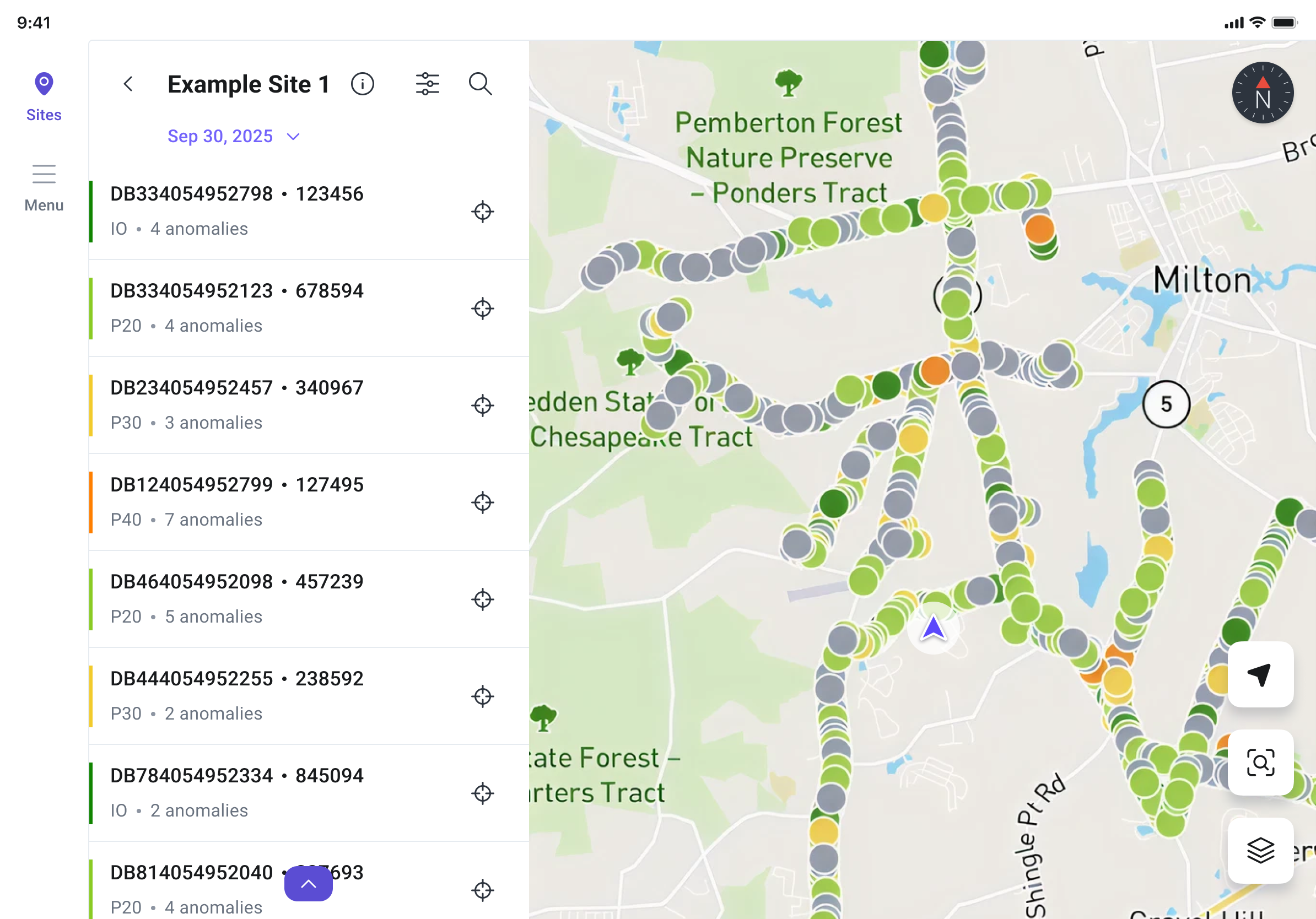The image size is (1316, 919).
Task: Locate DB124054952799 with its crosshair icon
Action: (483, 502)
